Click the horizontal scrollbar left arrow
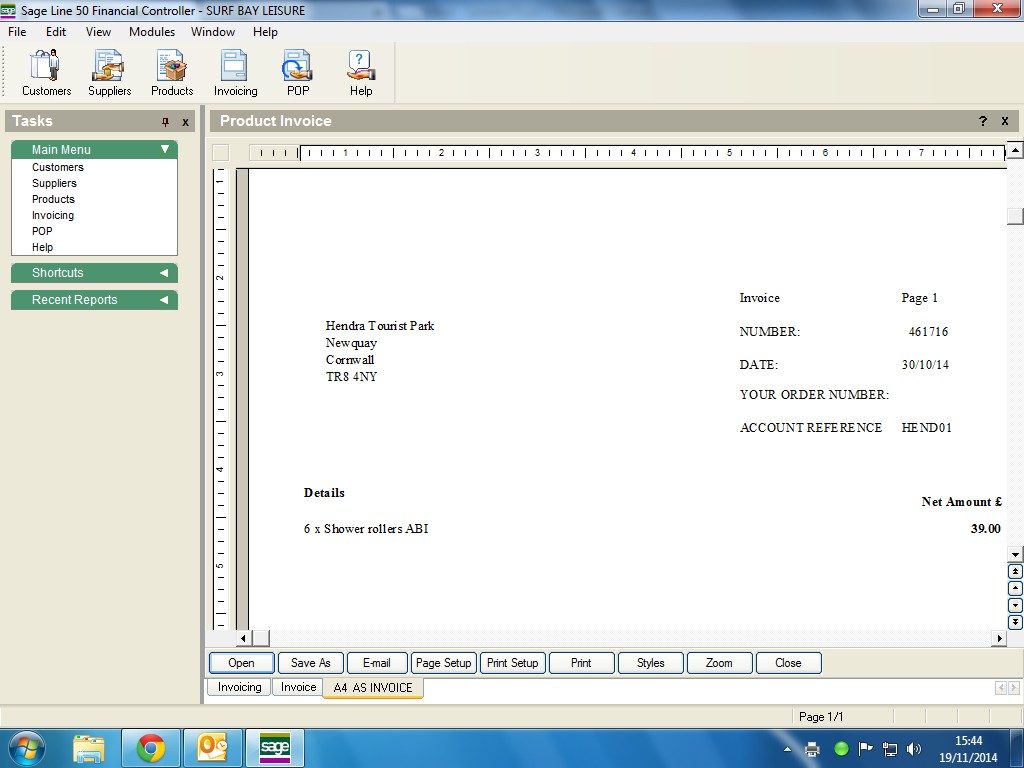 (244, 639)
